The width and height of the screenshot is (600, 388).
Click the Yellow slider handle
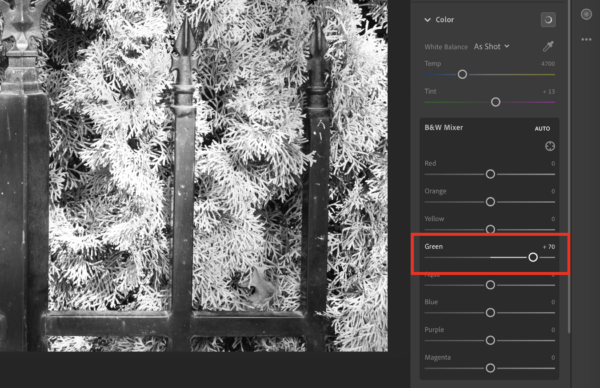coord(490,229)
